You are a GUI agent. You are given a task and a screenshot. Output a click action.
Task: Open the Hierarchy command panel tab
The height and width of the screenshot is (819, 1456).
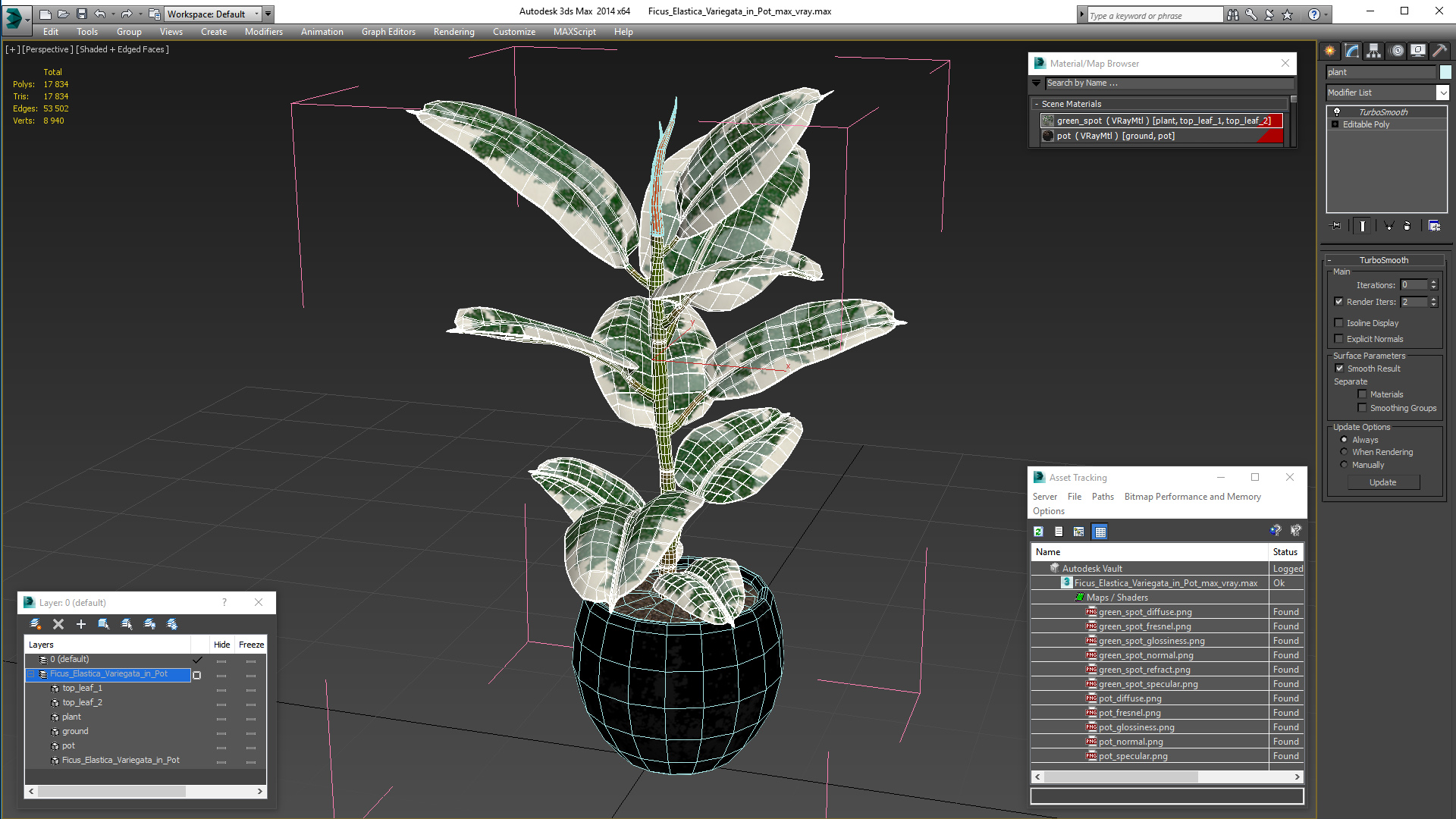[x=1374, y=51]
